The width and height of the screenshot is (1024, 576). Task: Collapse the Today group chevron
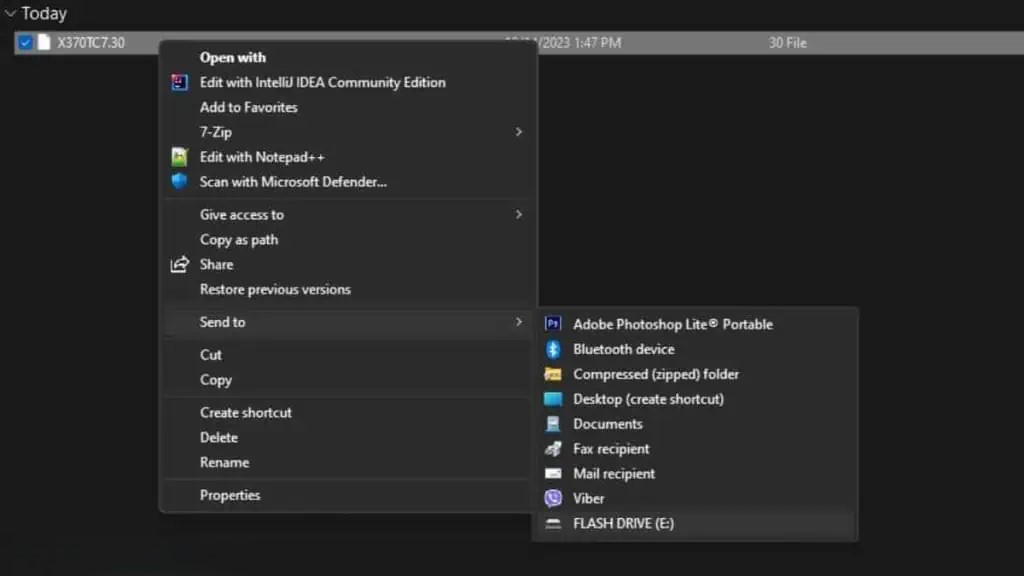click(10, 13)
